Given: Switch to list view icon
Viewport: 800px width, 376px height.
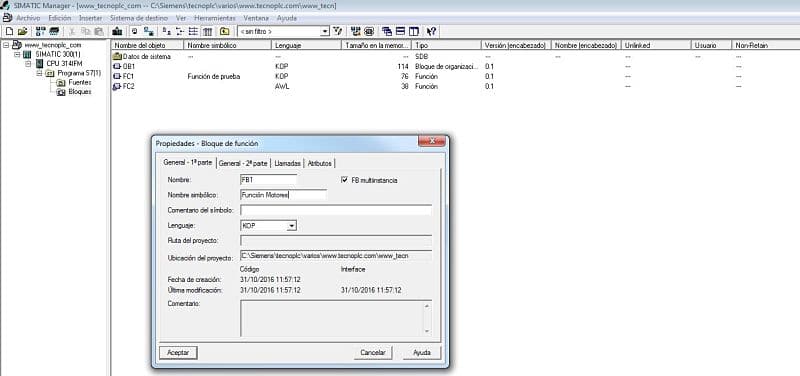Looking at the screenshot, I should [193, 31].
